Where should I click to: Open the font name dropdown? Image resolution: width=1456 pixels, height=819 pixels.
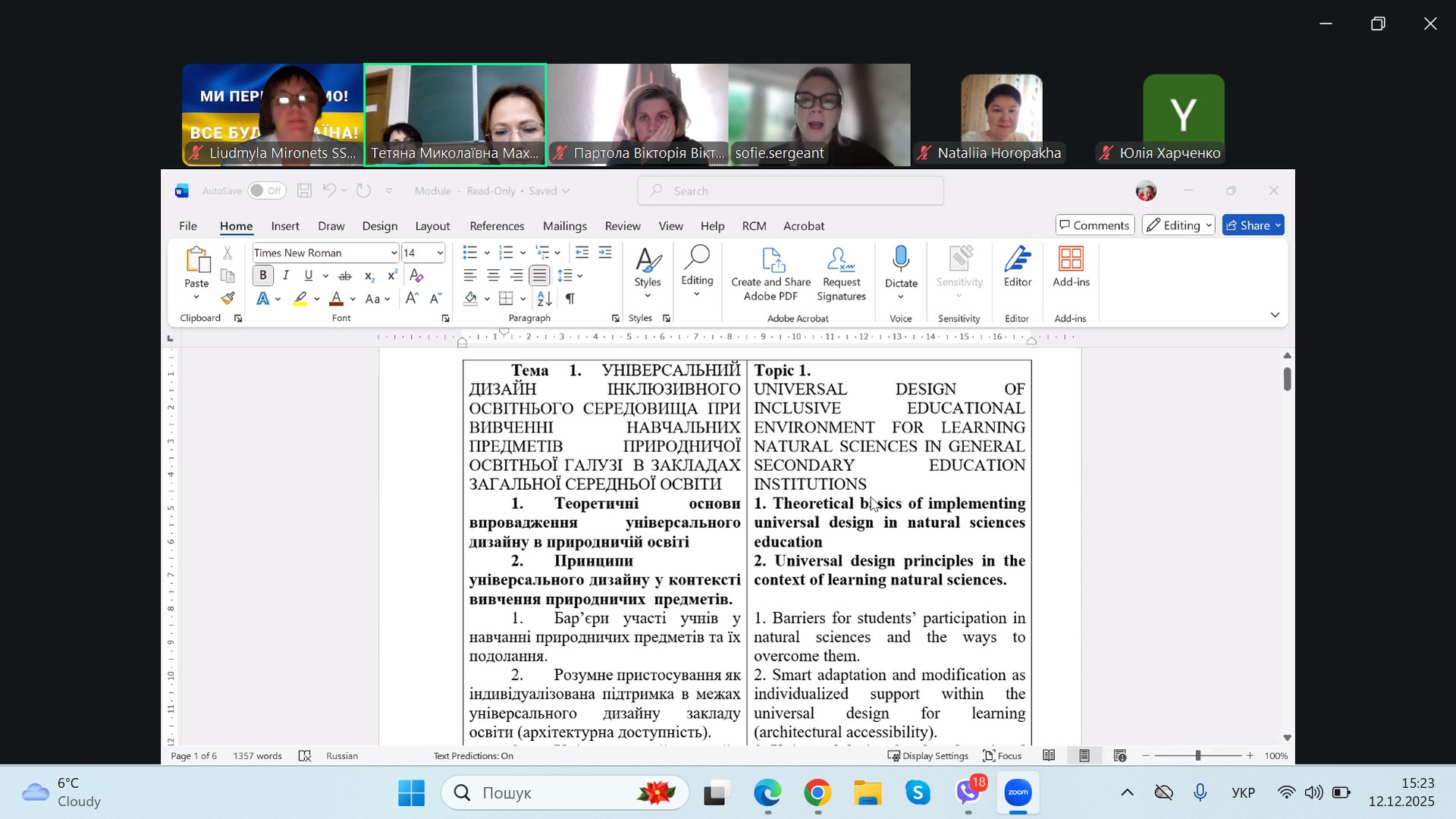(x=394, y=253)
